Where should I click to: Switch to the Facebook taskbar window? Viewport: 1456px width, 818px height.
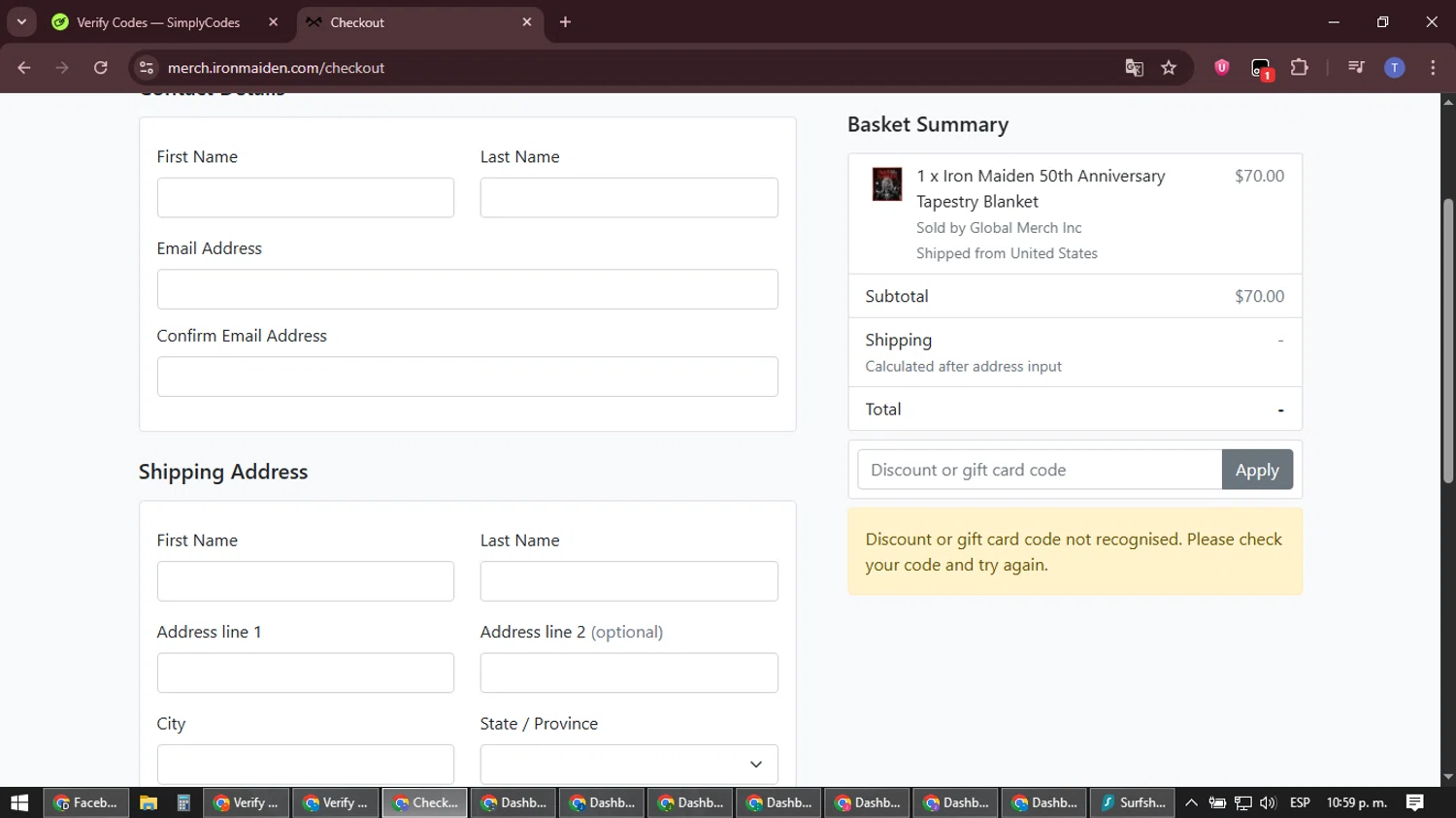[85, 802]
